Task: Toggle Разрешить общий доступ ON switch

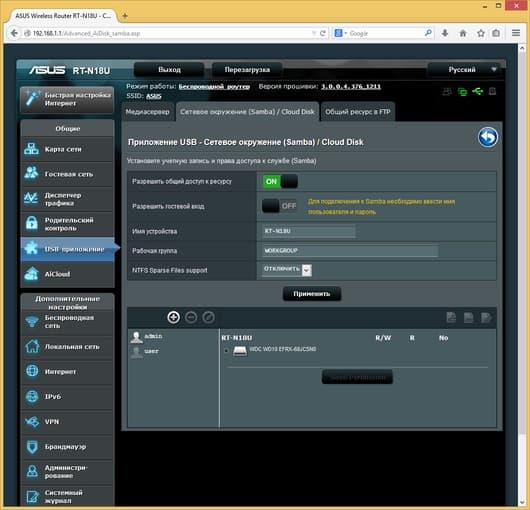Action: (280, 181)
